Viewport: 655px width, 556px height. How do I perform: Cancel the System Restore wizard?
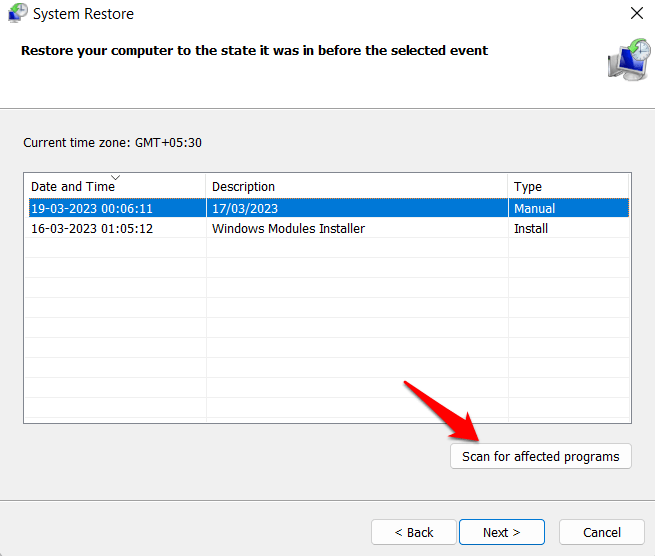coord(601,532)
